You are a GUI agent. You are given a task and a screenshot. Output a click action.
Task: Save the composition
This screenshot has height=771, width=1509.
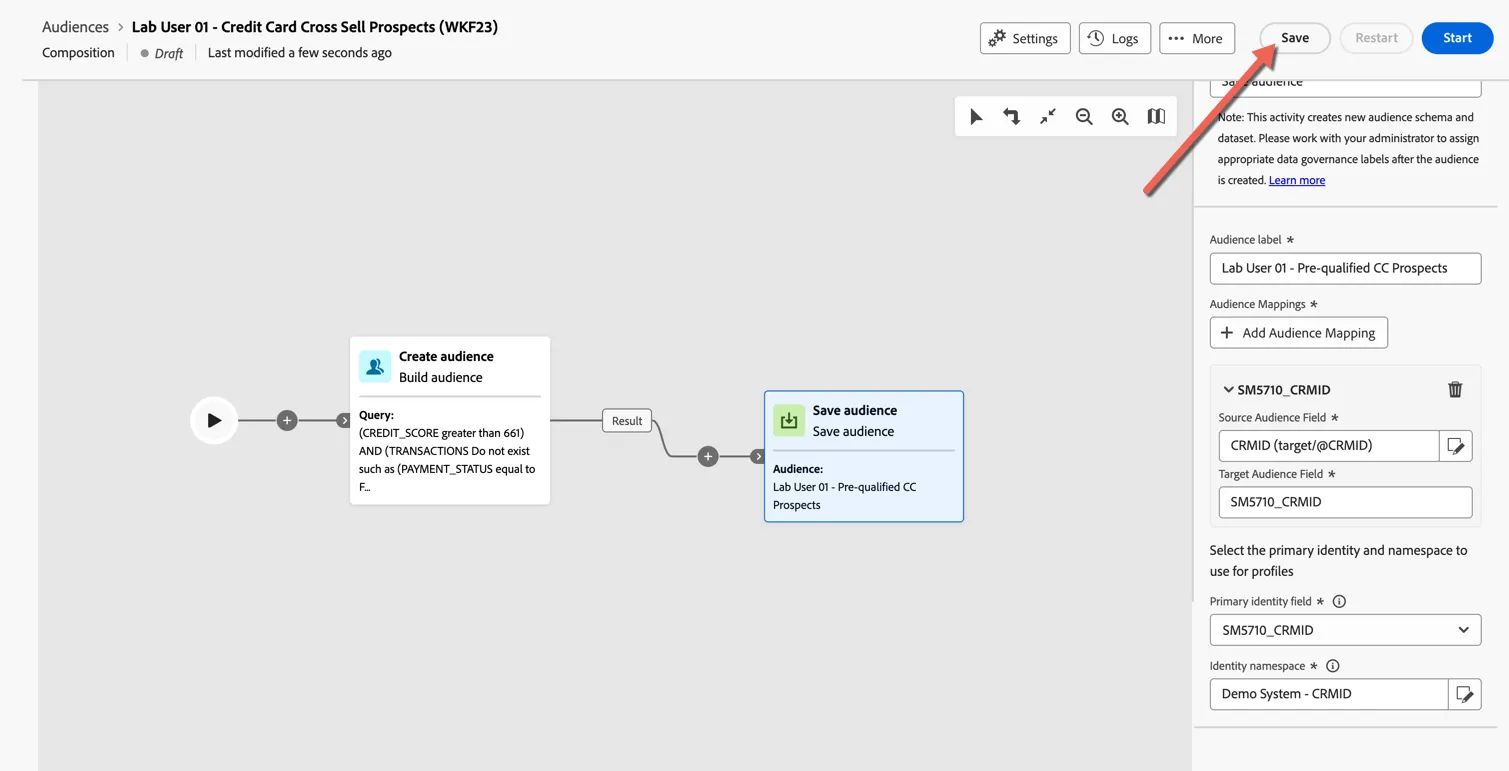point(1295,38)
